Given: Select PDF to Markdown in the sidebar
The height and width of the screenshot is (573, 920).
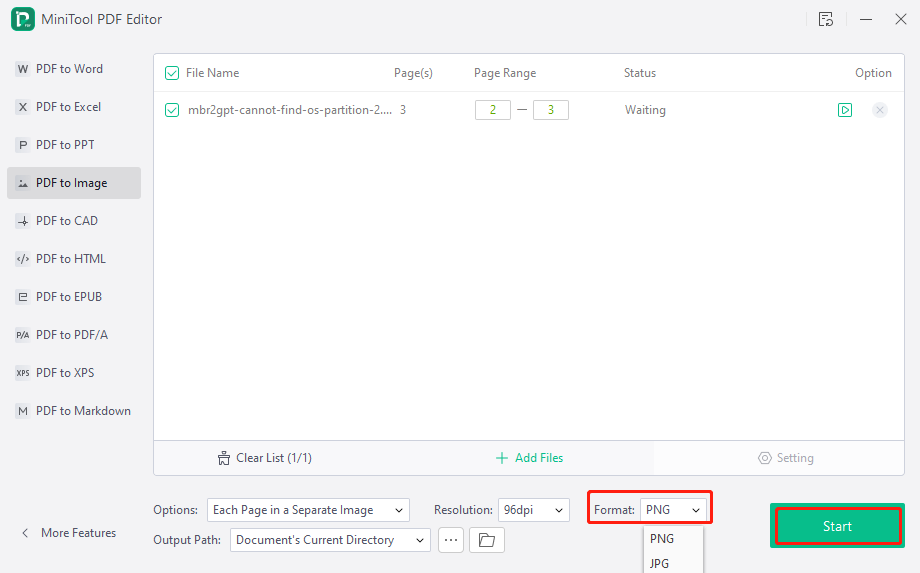Looking at the screenshot, I should pos(83,411).
